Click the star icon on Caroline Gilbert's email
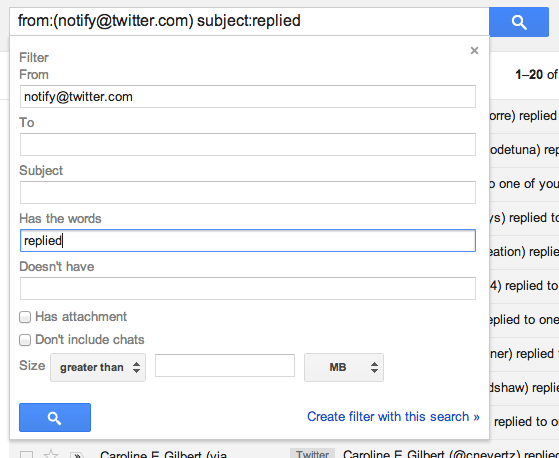 tap(50, 454)
